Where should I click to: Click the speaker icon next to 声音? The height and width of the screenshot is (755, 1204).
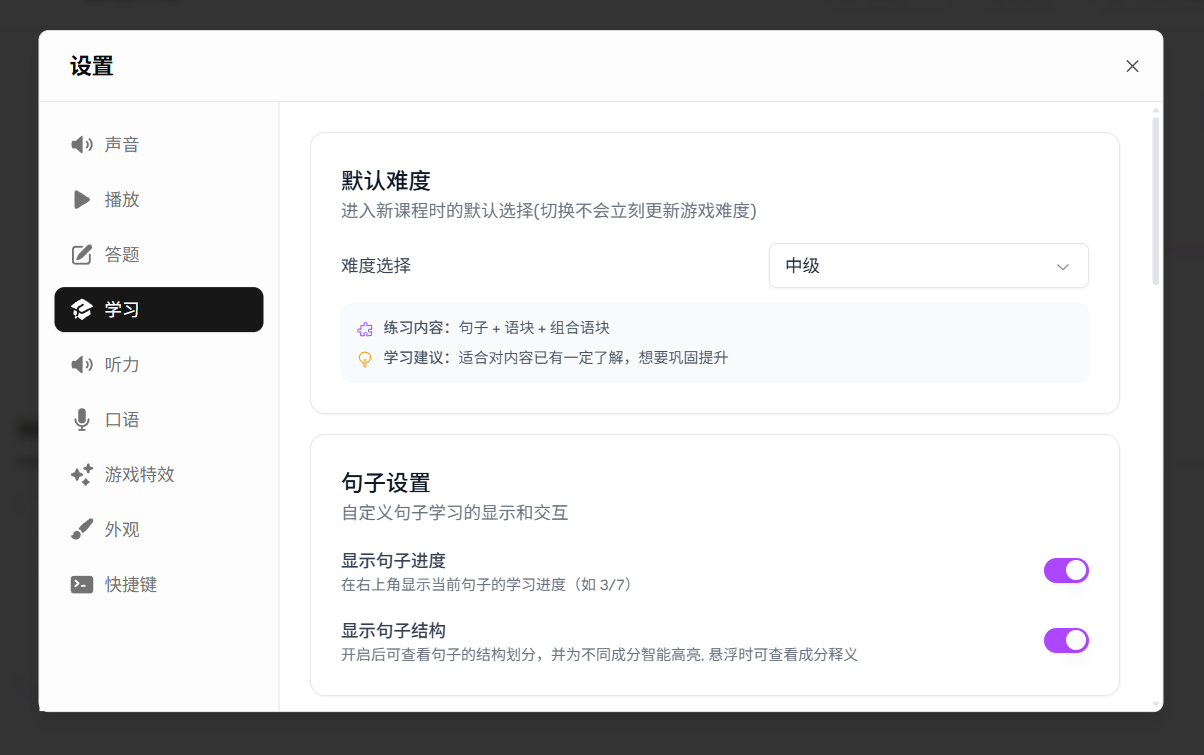(x=82, y=145)
